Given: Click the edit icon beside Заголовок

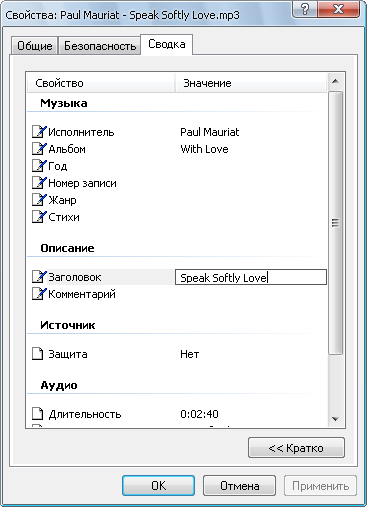Looking at the screenshot, I should pyautogui.click(x=39, y=277).
